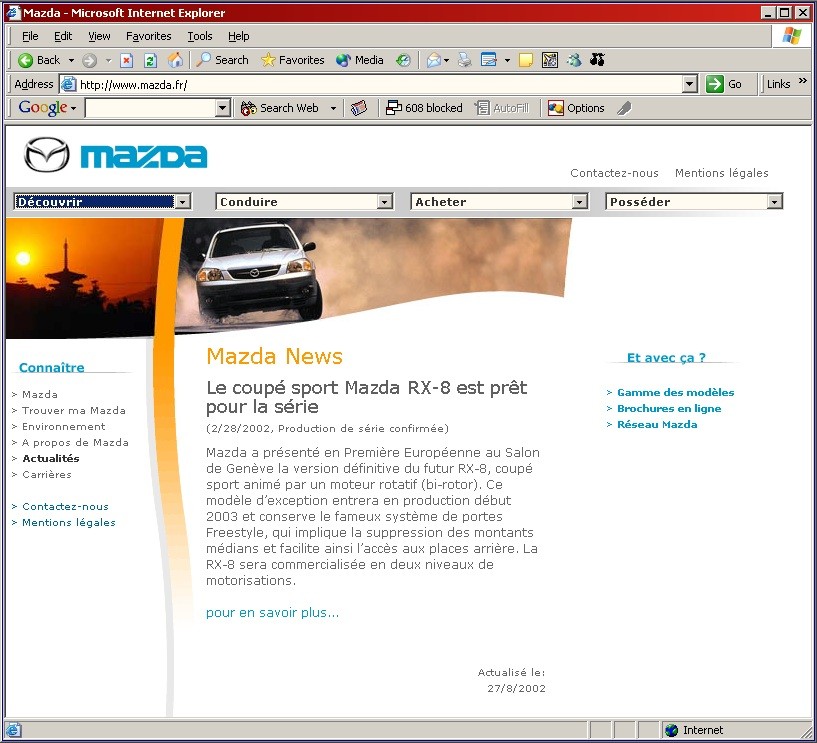817x743 pixels.
Task: Click the Messenger people icon
Action: 574,60
